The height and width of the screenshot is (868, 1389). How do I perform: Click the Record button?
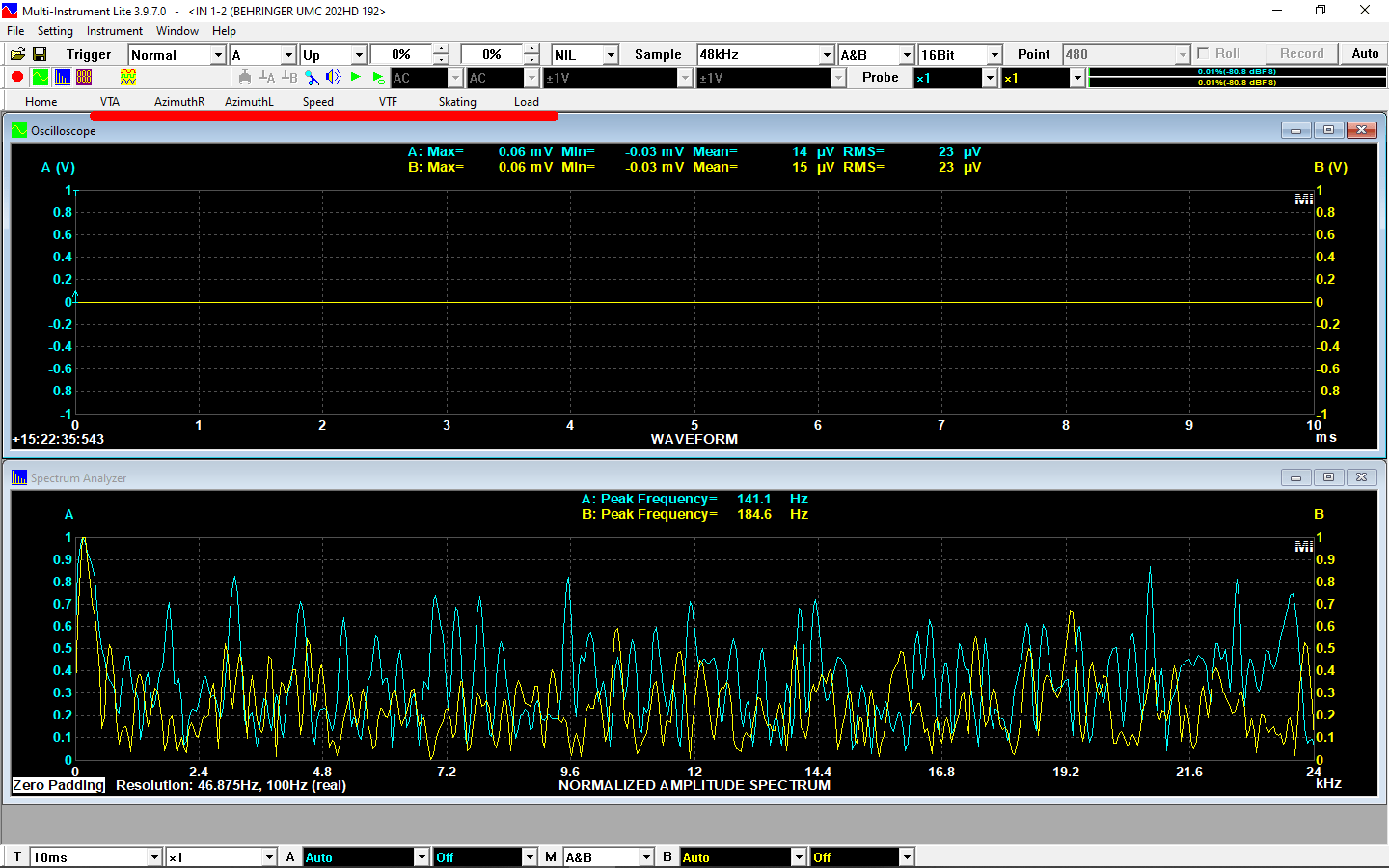click(x=1301, y=53)
